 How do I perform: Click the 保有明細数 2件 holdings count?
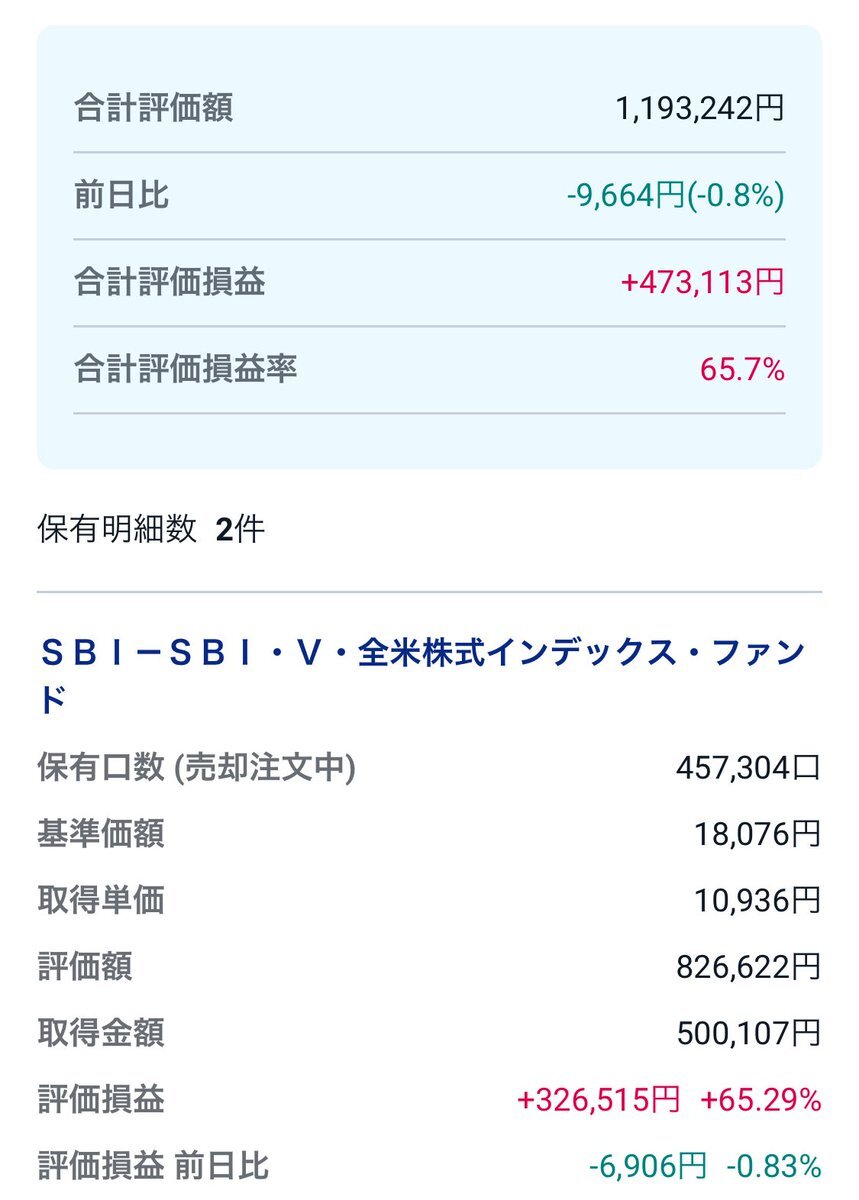(x=151, y=529)
